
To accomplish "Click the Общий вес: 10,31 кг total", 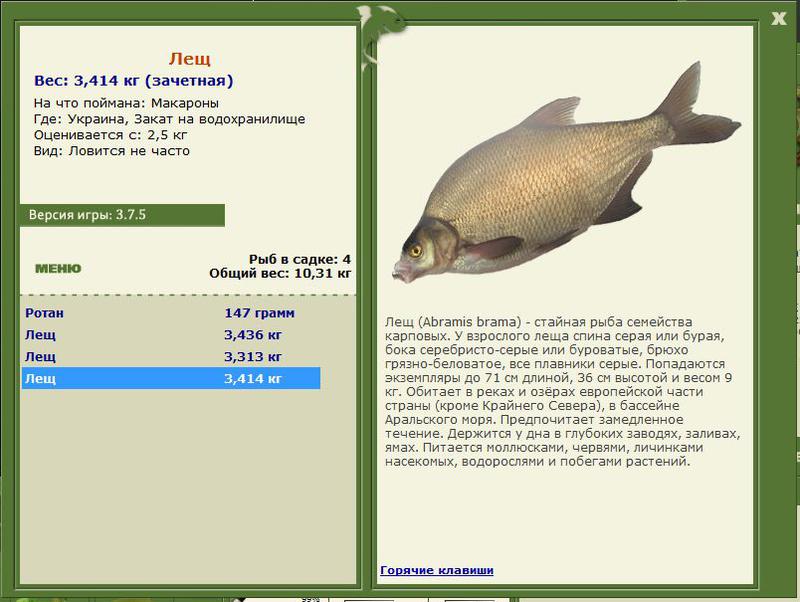I will (x=280, y=273).
